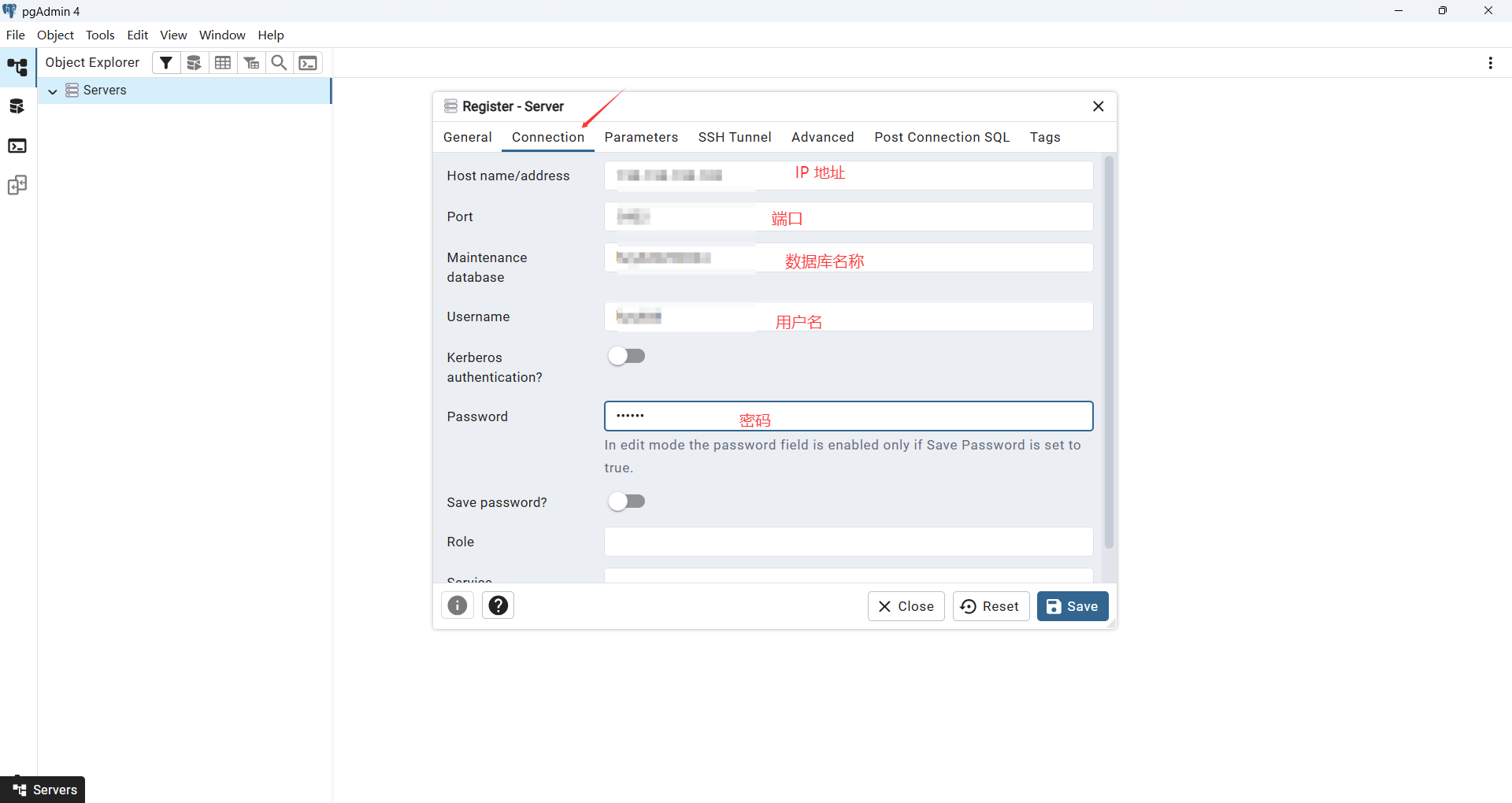The height and width of the screenshot is (803, 1512).
Task: Click the Query Tool database icon in toolbar
Action: (195, 63)
